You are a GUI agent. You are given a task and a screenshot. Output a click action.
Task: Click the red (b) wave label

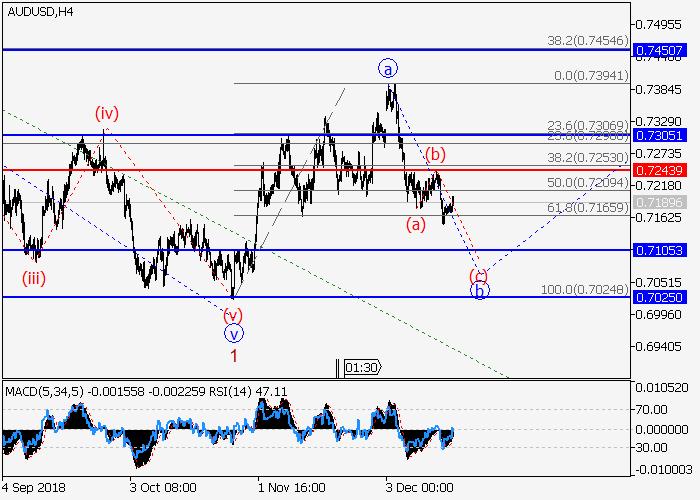click(434, 154)
